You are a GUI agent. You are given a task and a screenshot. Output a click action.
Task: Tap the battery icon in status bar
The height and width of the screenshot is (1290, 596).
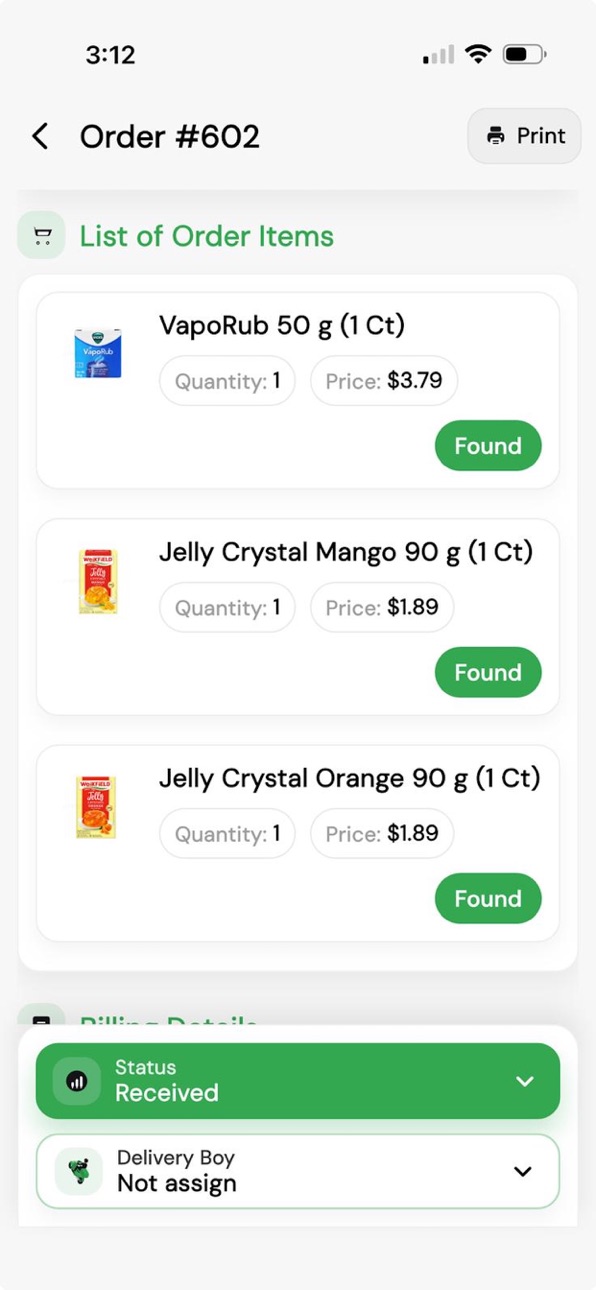click(x=525, y=54)
